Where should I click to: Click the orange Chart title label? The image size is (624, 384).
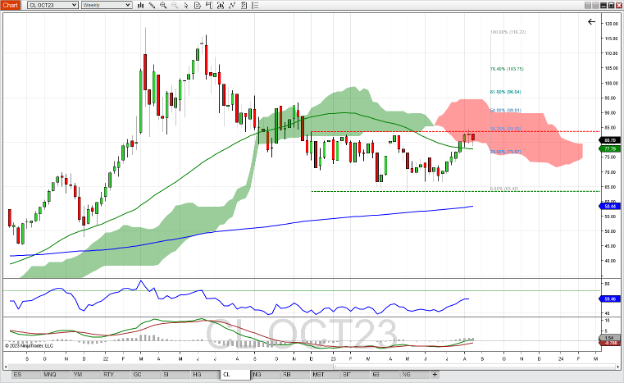[10, 5]
